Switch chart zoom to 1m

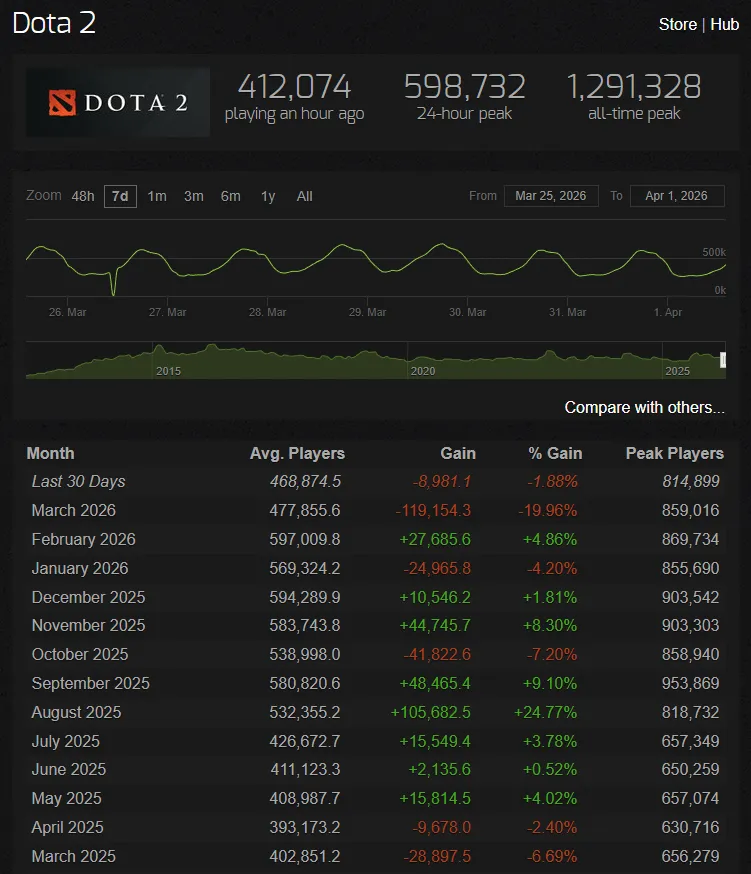157,196
